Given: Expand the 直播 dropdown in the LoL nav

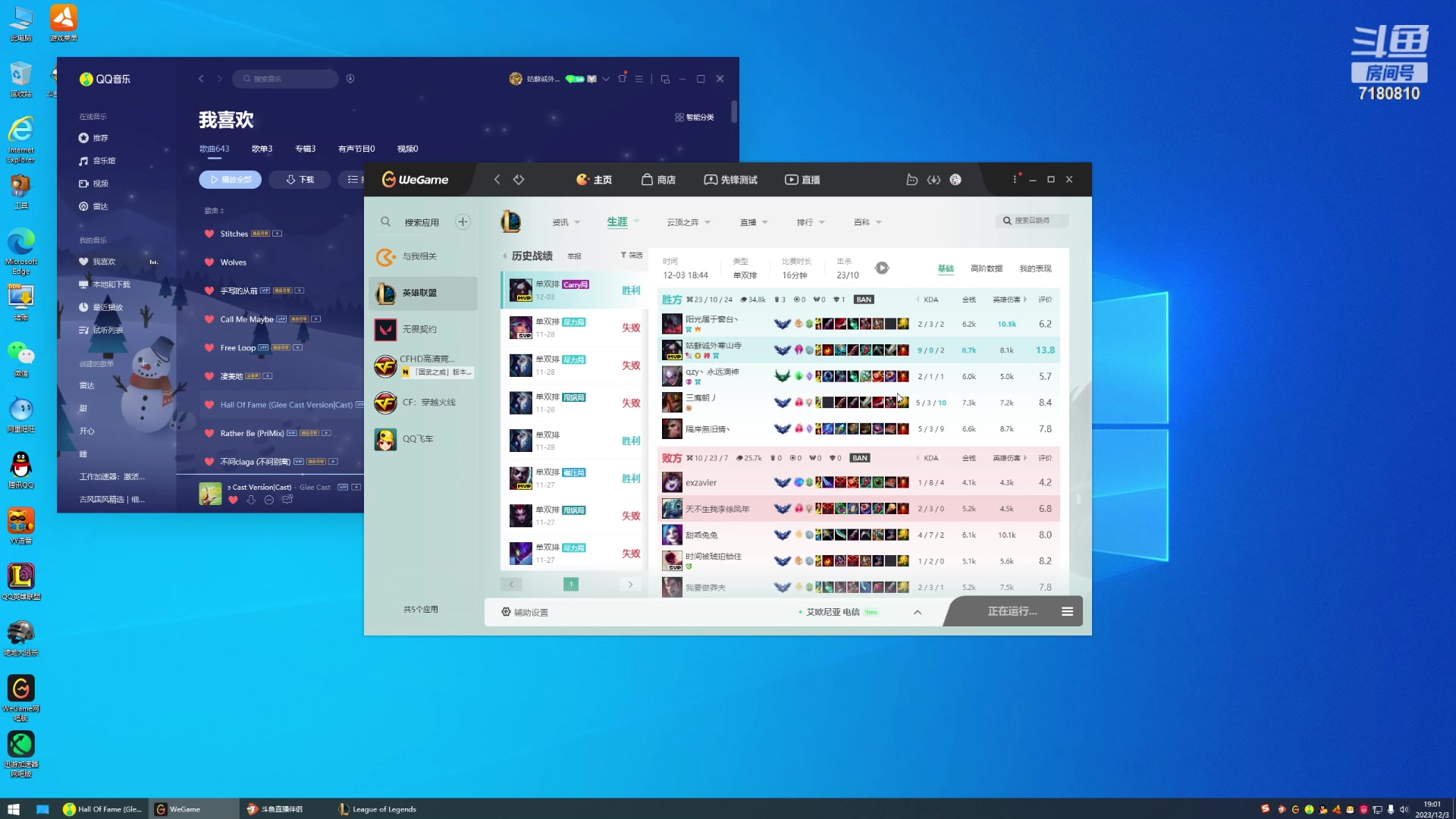Looking at the screenshot, I should click(754, 222).
